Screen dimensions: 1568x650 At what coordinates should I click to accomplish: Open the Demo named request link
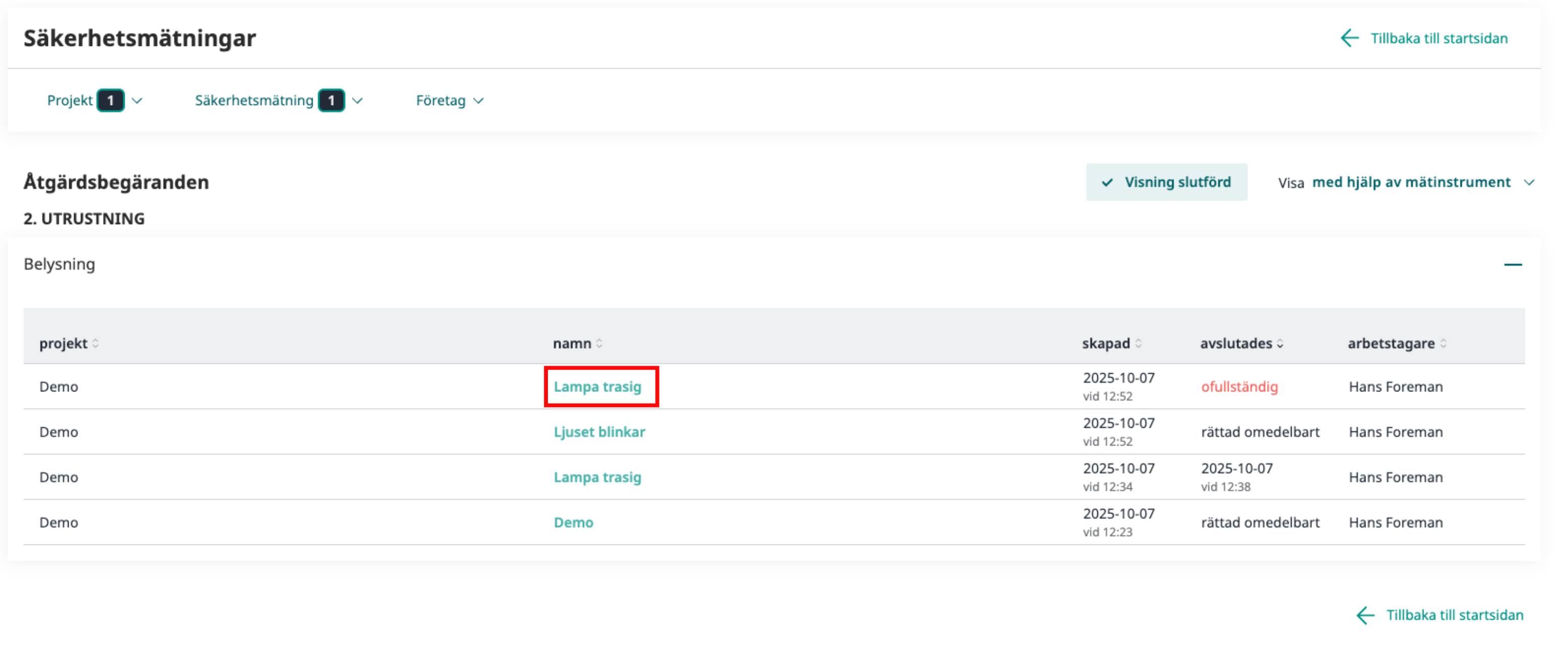(x=573, y=523)
